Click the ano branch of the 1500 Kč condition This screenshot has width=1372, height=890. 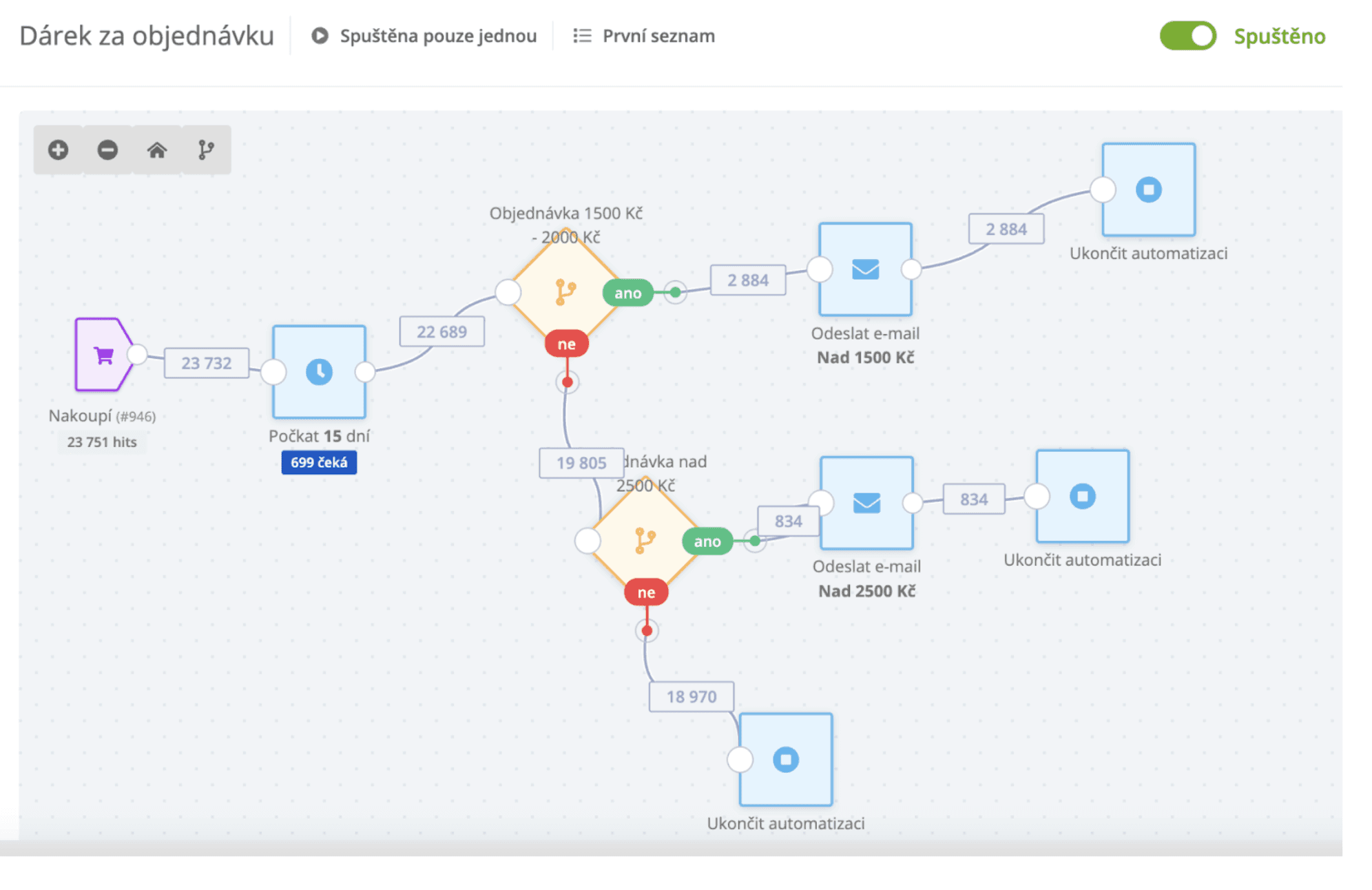(x=627, y=293)
